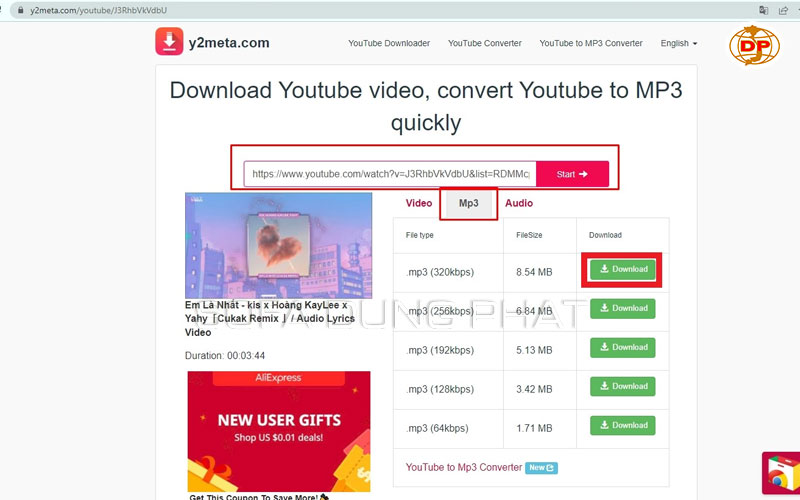800x500 pixels.
Task: Download the .mp3 320kbps file
Action: point(622,269)
